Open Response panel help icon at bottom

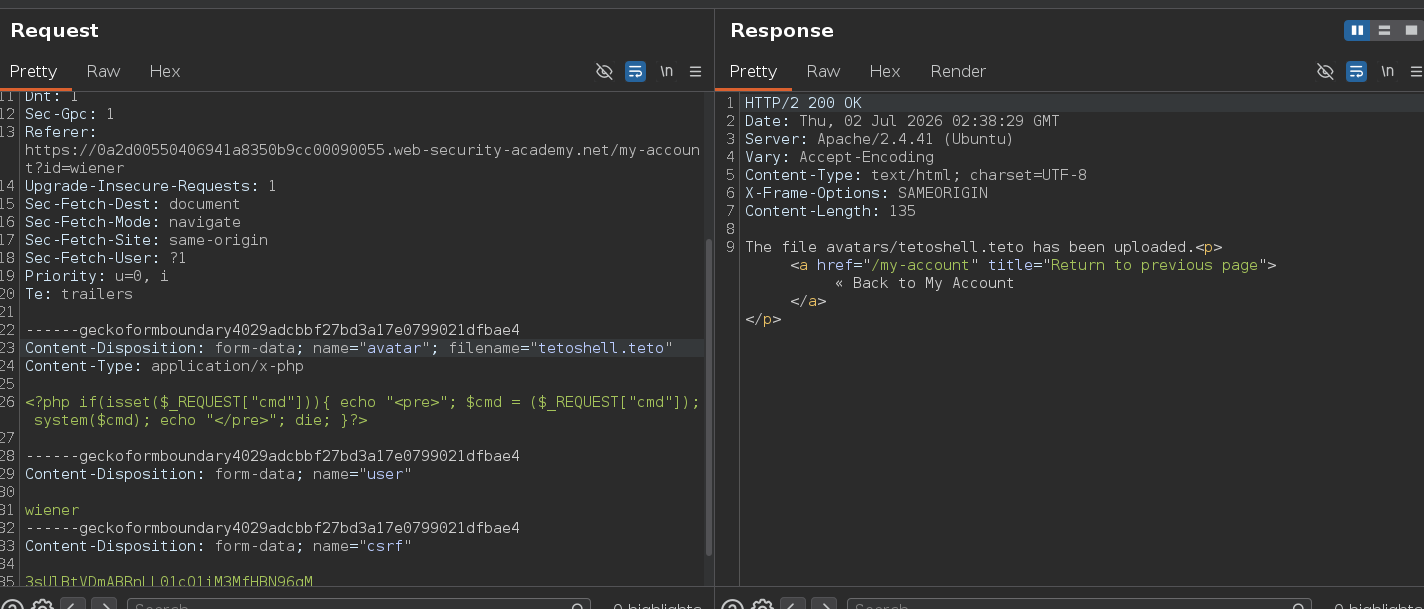click(732, 604)
